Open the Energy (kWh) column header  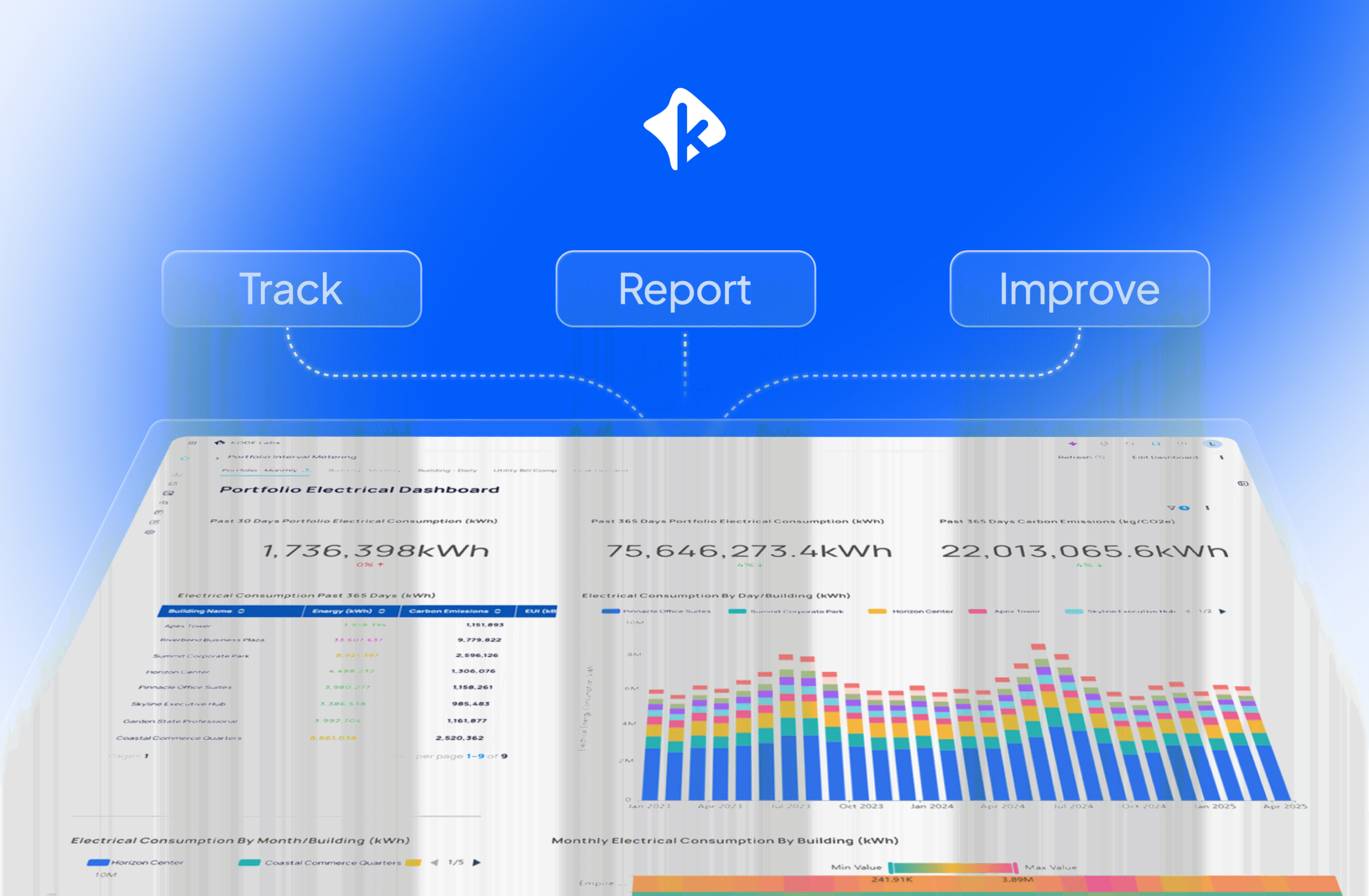tap(351, 611)
